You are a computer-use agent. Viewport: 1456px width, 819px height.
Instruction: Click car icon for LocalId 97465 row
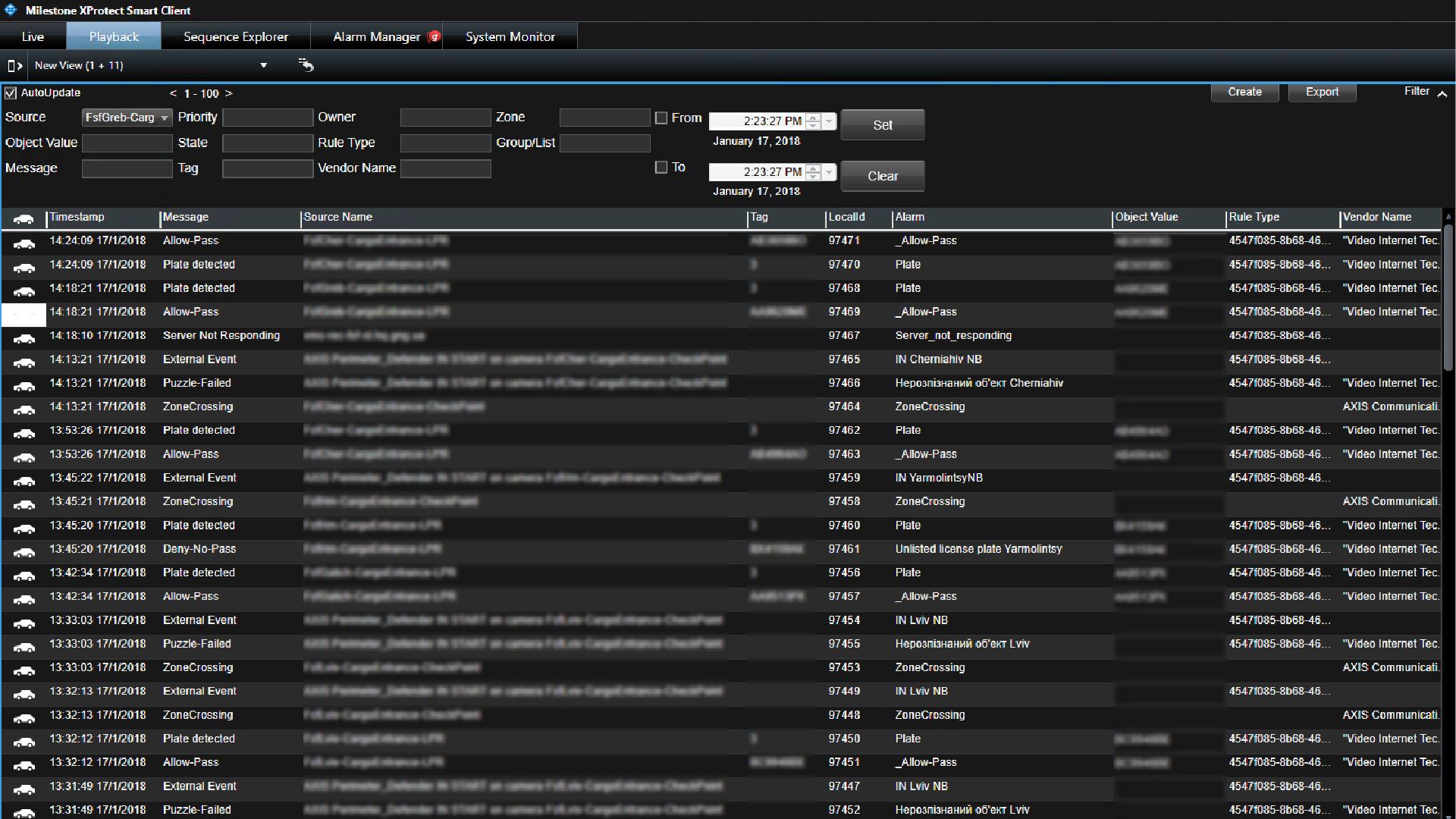pos(24,362)
